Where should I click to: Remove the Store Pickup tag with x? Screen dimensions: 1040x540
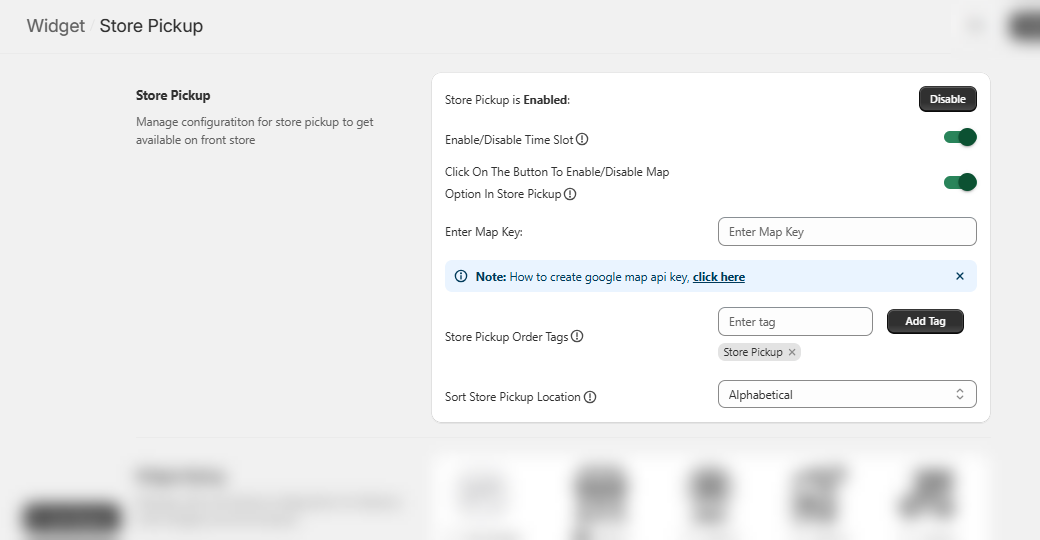(x=792, y=353)
